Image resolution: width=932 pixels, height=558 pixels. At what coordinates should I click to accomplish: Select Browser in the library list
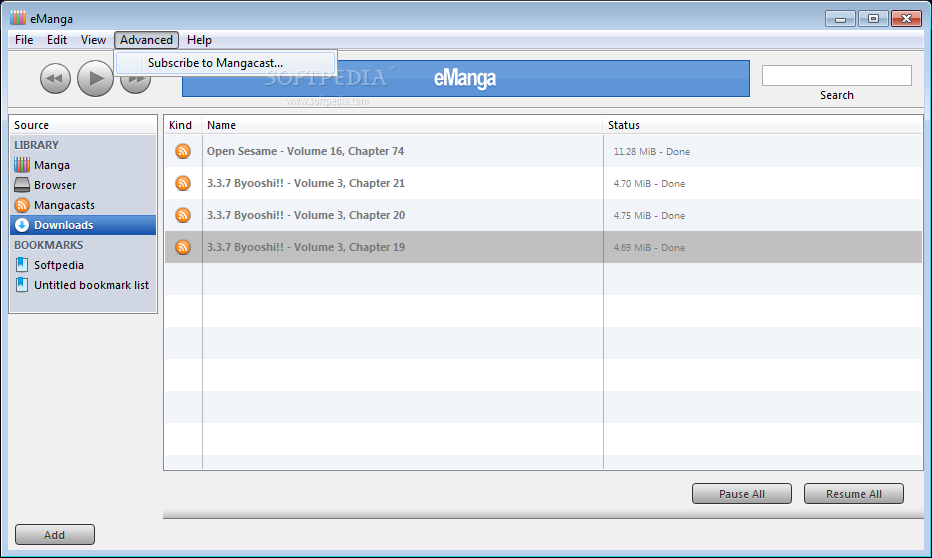click(55, 185)
